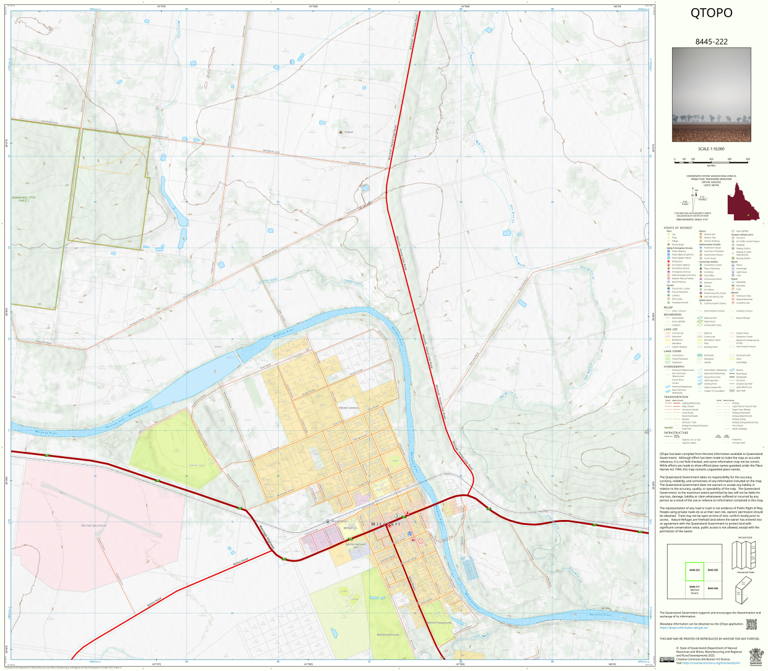Select the map sheet number 8445-222
The height and width of the screenshot is (671, 768).
[711, 42]
